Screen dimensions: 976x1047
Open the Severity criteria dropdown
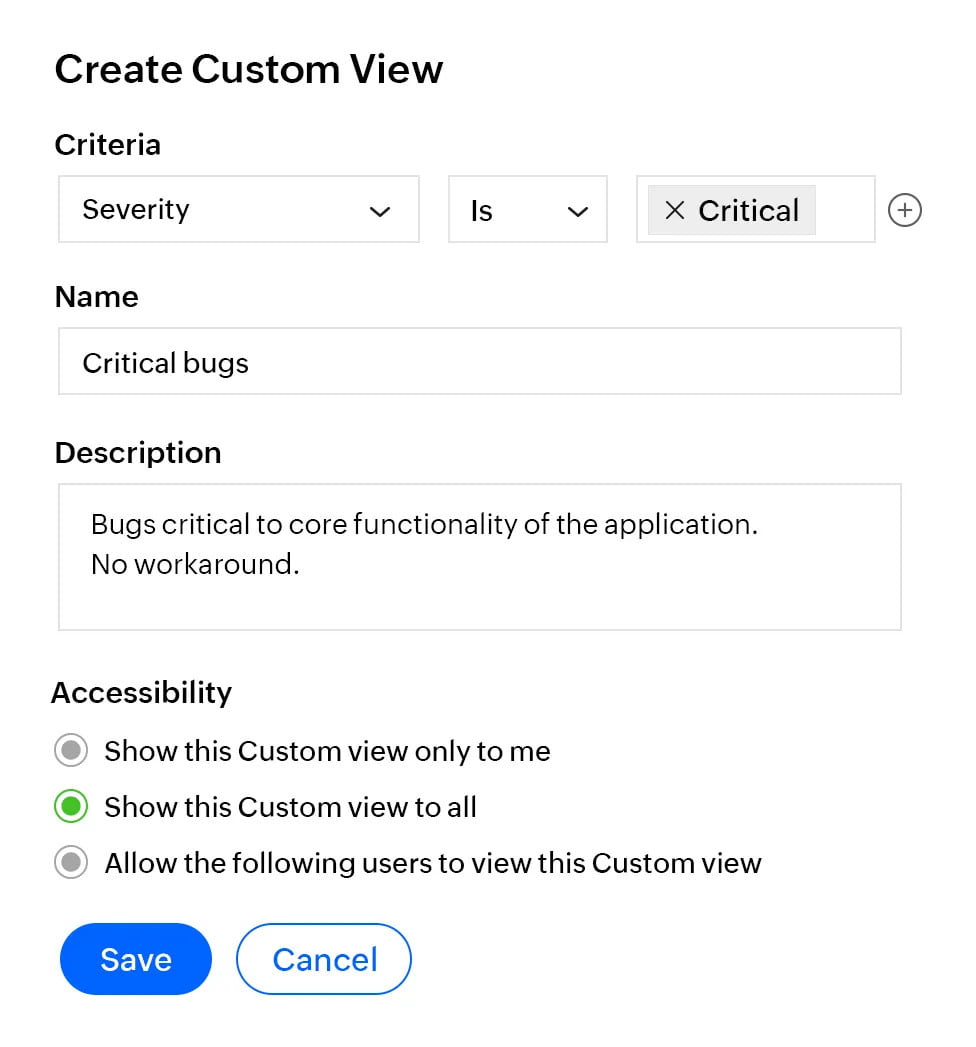220,210
